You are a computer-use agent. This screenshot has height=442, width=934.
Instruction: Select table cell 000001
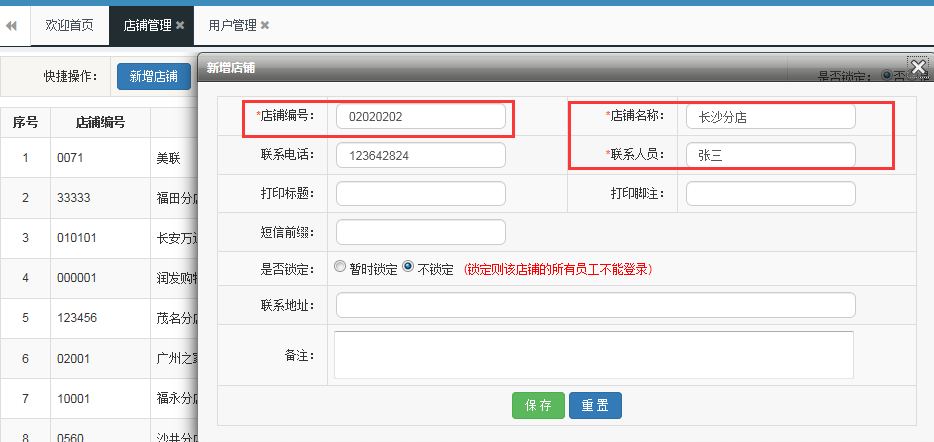(100, 278)
